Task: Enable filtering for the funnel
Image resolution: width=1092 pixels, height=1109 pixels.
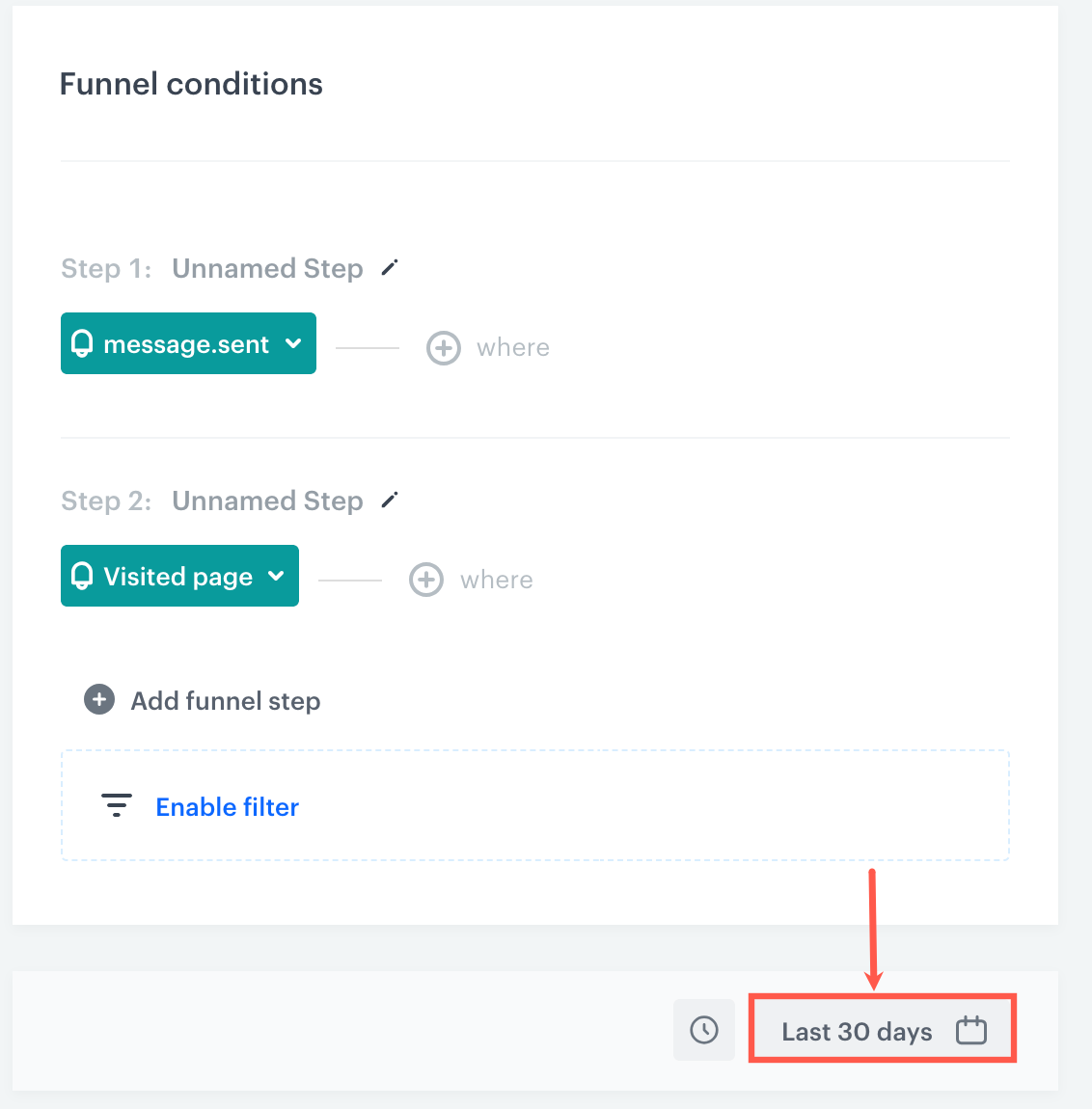Action: pyautogui.click(x=227, y=806)
